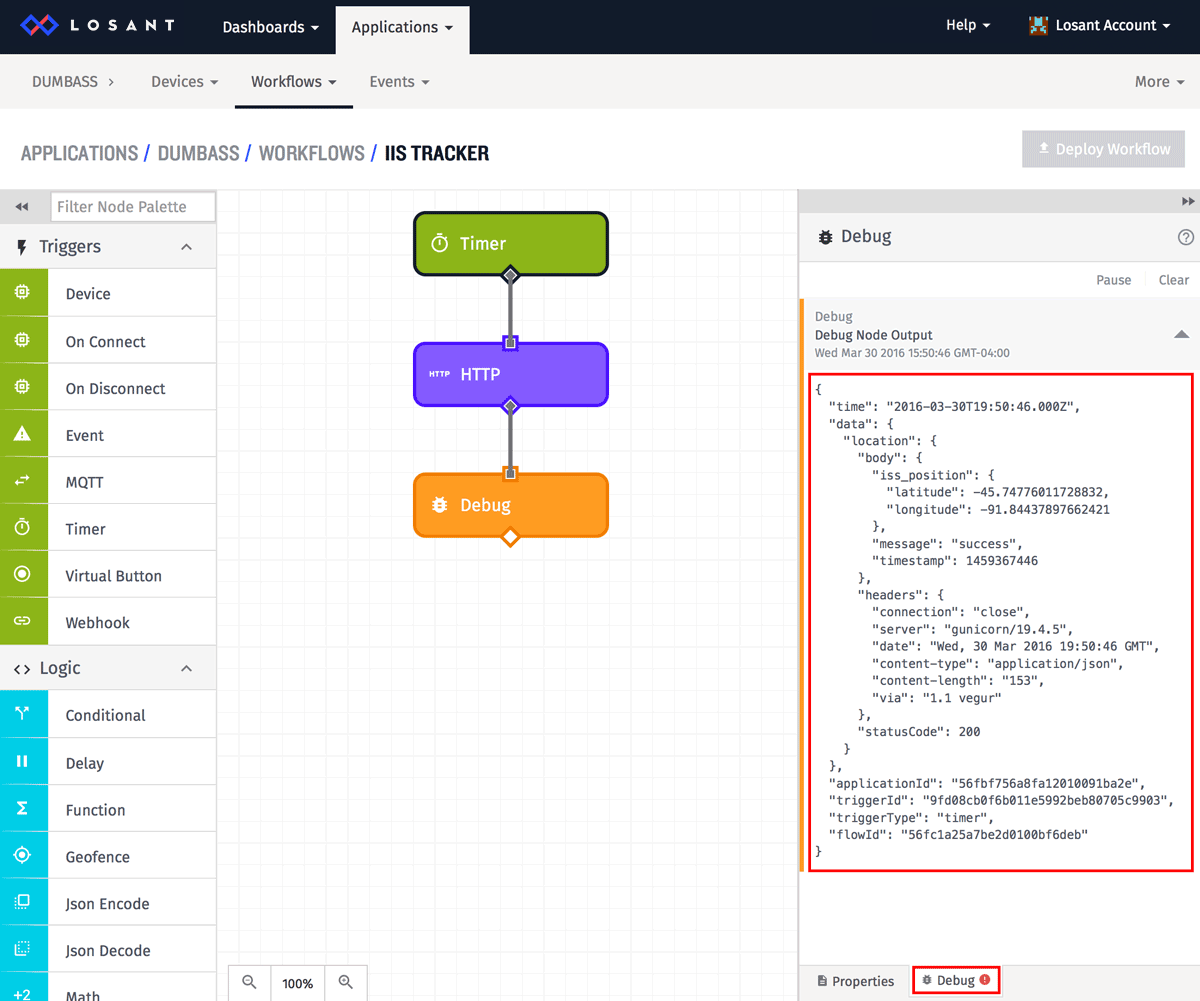Switch to the Properties tab
The image size is (1200, 1001).
point(856,981)
